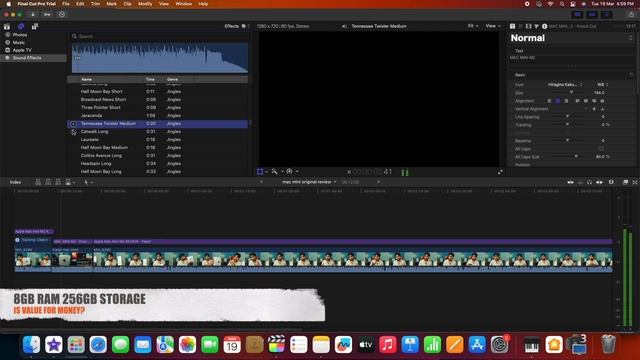The height and width of the screenshot is (360, 640).
Task: Select the Photos and Audio sidebar icon
Action: pos(21,26)
